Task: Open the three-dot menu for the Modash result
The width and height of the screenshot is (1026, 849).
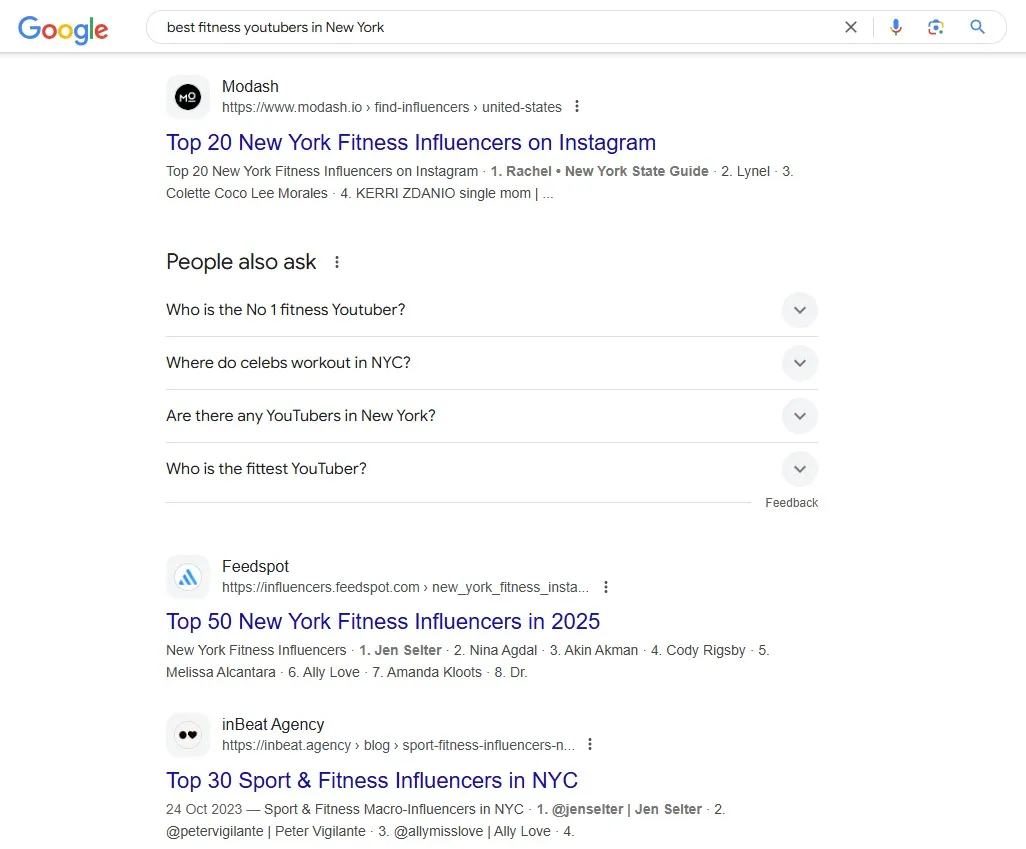Action: 577,106
